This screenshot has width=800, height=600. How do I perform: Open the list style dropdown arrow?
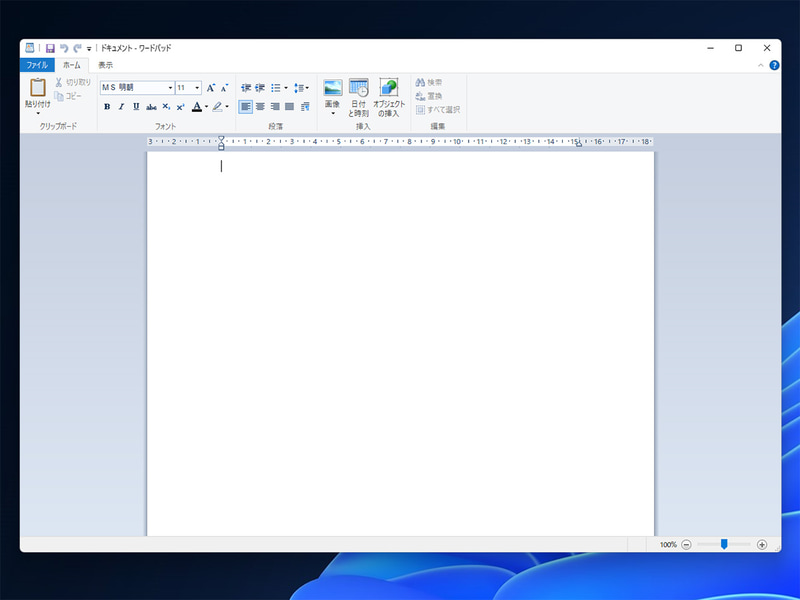click(286, 88)
